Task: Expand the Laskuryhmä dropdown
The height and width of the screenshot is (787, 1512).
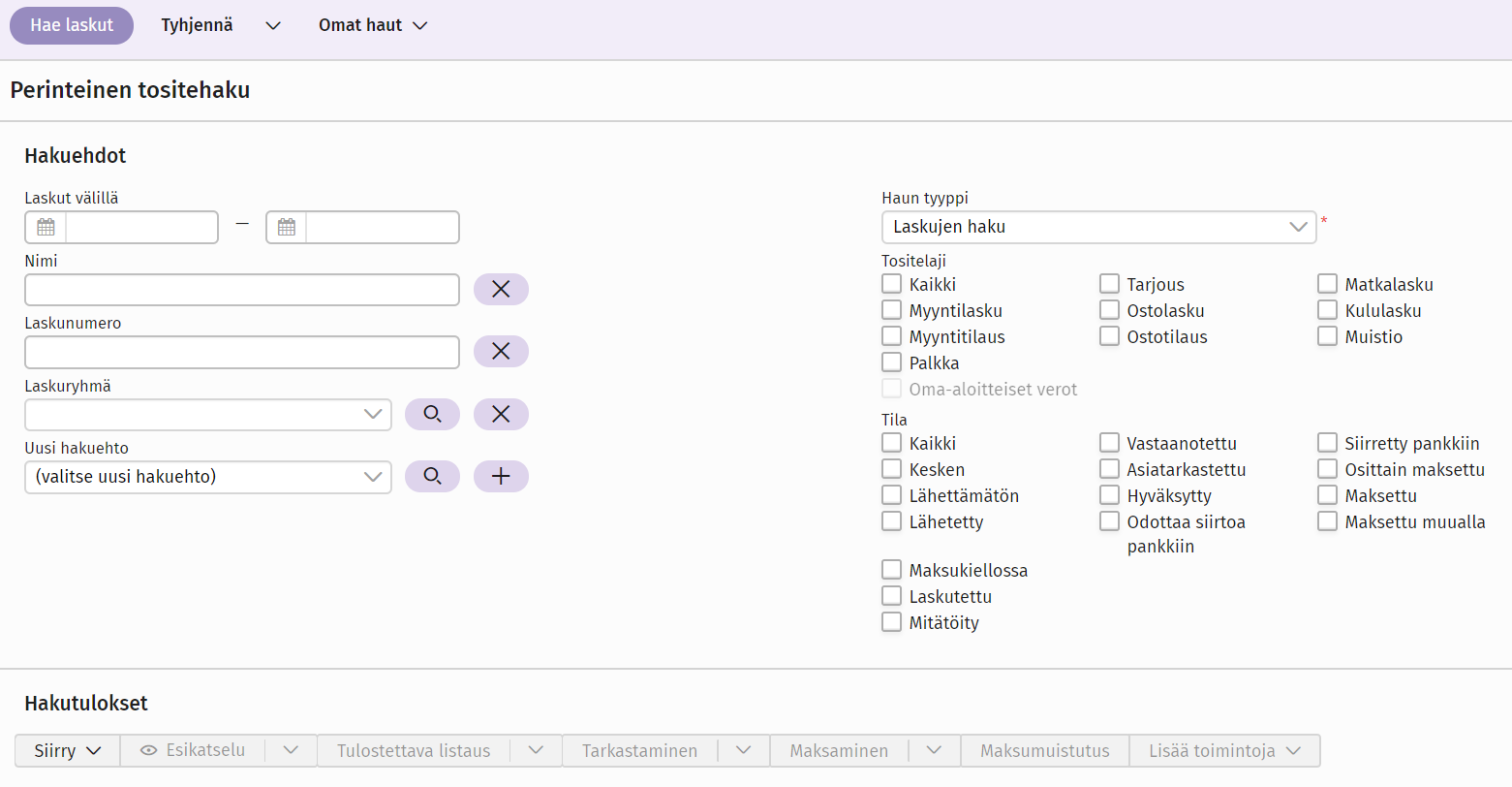Action: pyautogui.click(x=208, y=414)
